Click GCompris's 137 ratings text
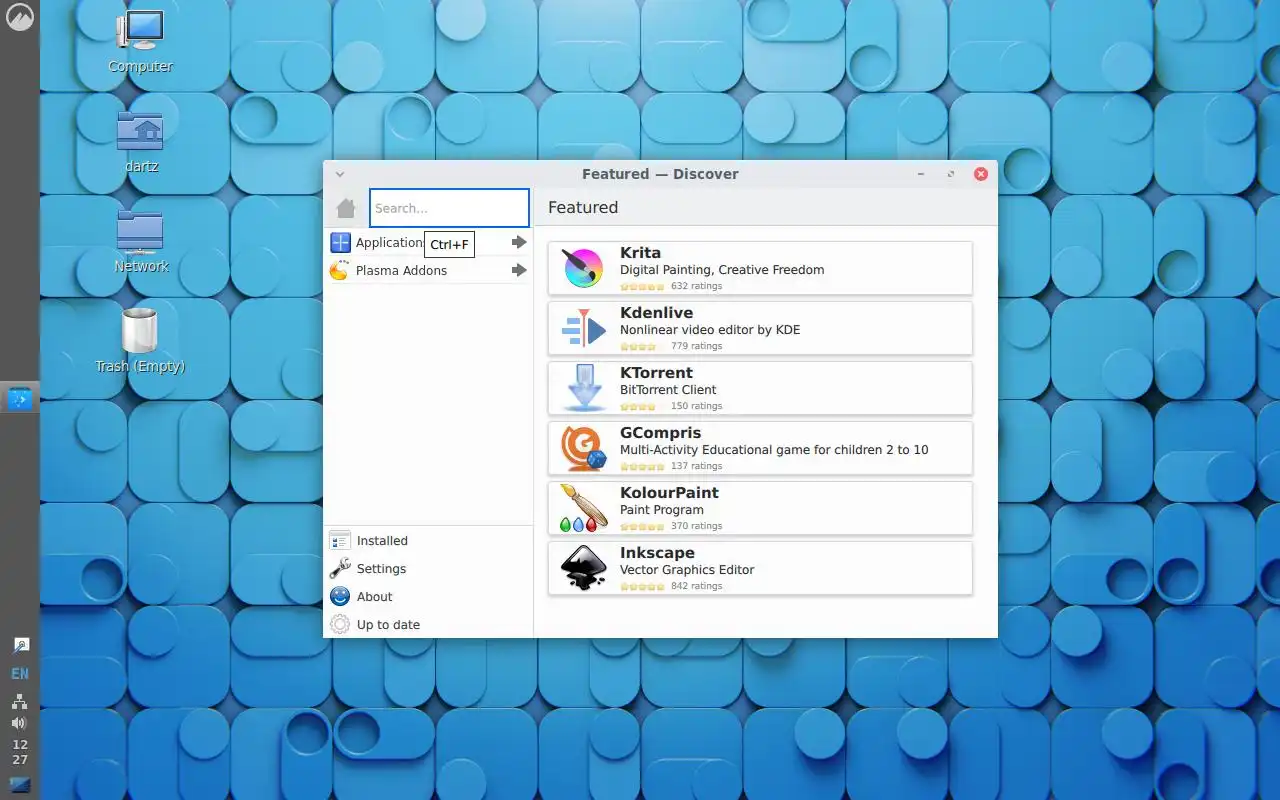 (696, 466)
